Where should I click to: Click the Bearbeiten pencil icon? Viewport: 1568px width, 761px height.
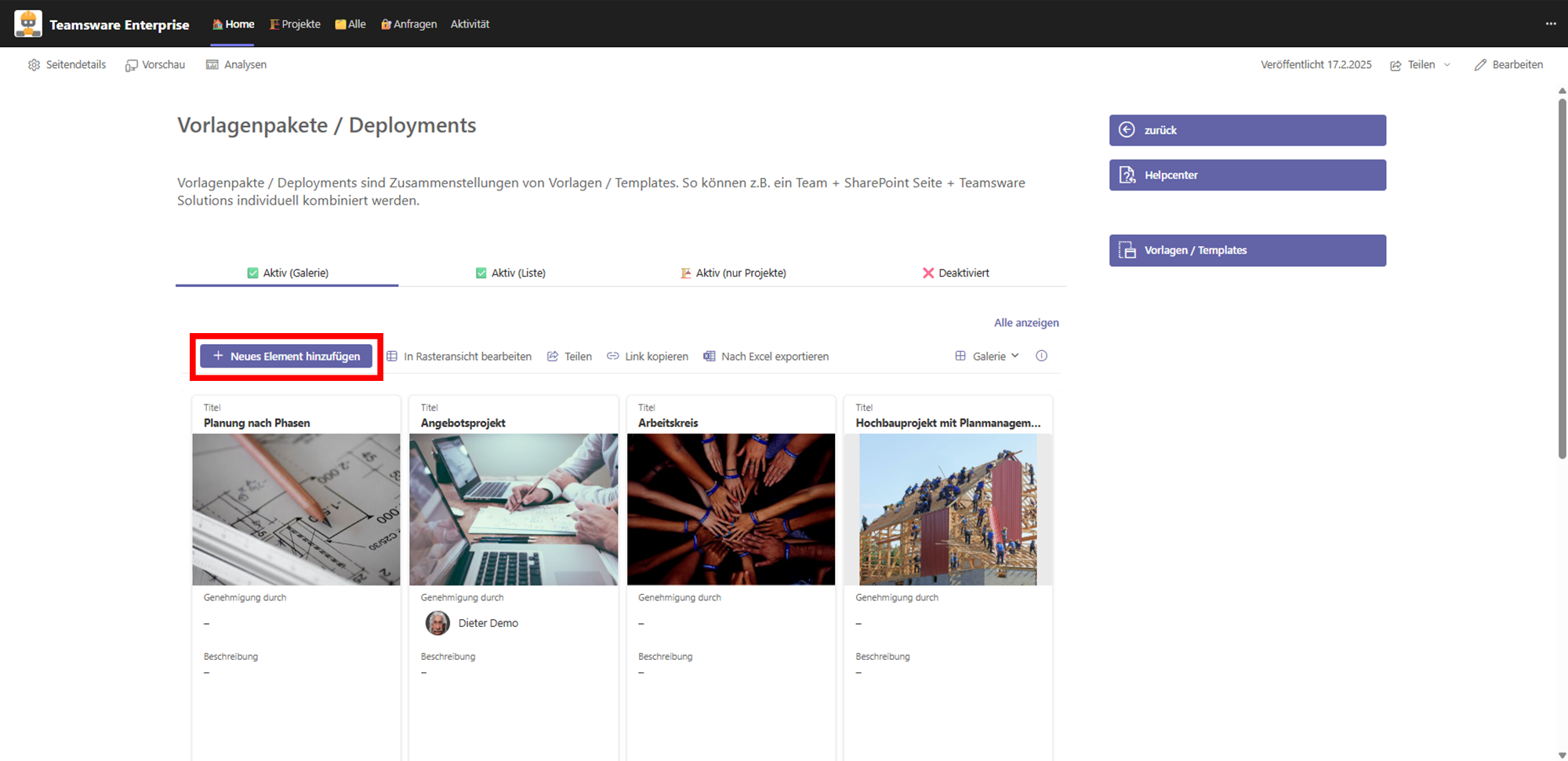[1480, 65]
